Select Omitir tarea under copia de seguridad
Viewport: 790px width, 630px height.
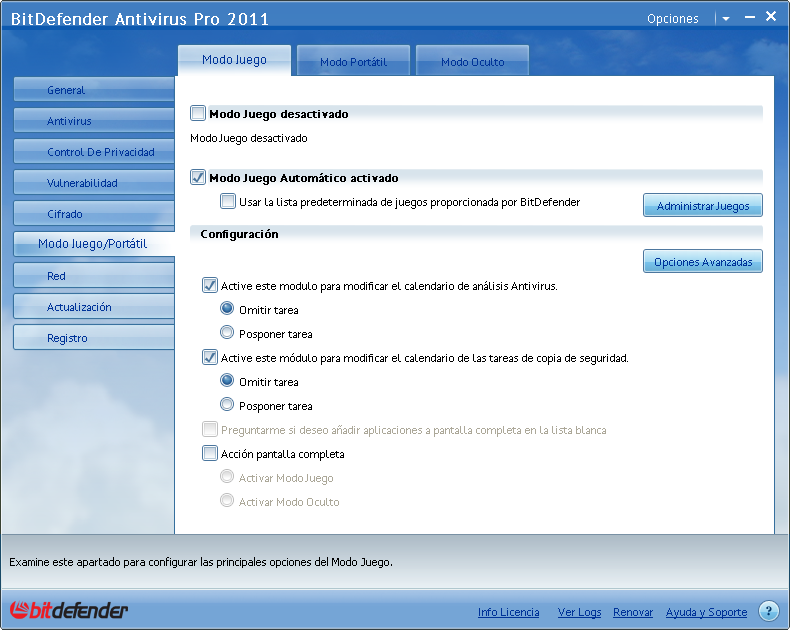[227, 381]
